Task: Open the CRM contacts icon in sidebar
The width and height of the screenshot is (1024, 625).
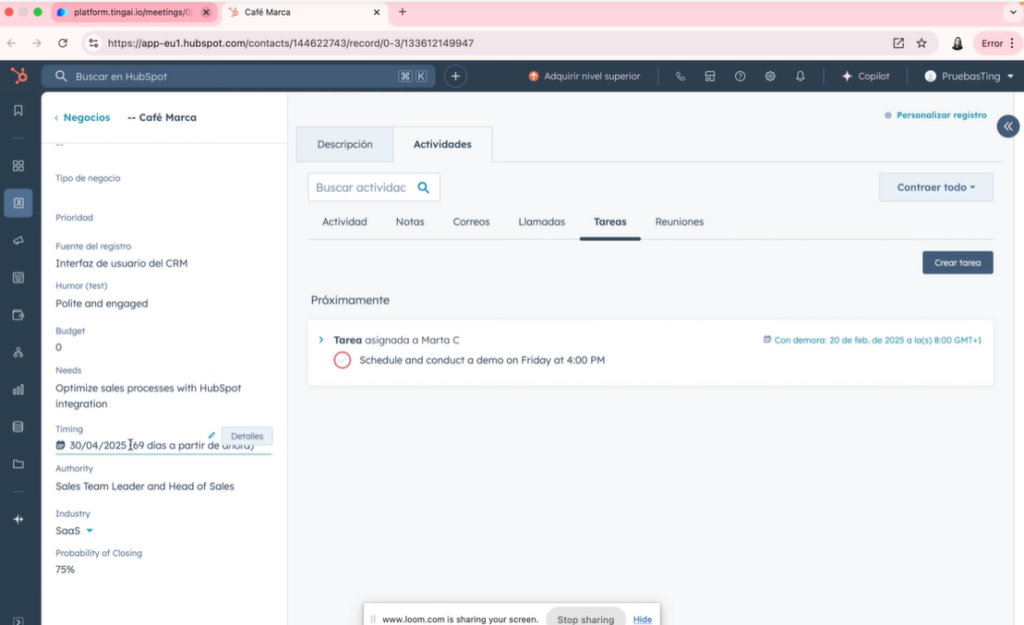Action: [x=18, y=203]
